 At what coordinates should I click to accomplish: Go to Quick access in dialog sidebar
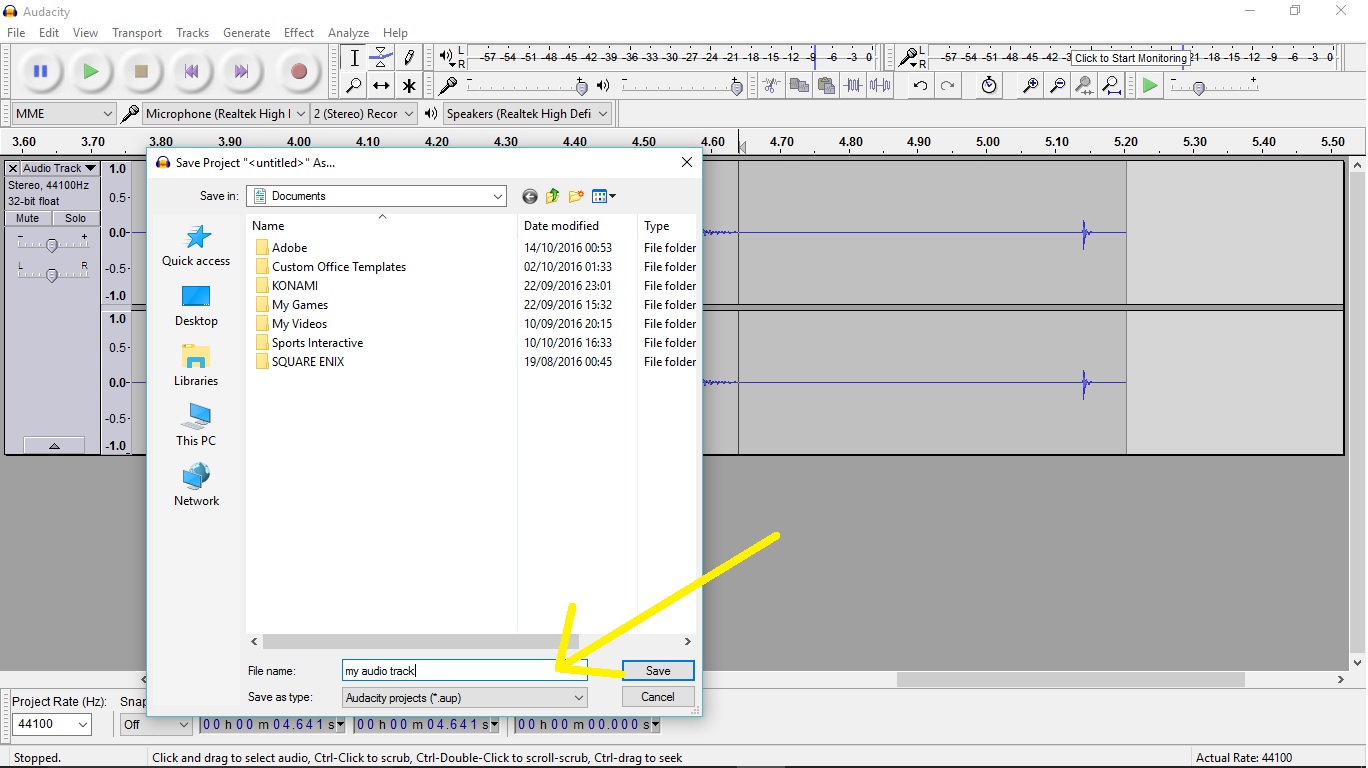click(196, 245)
